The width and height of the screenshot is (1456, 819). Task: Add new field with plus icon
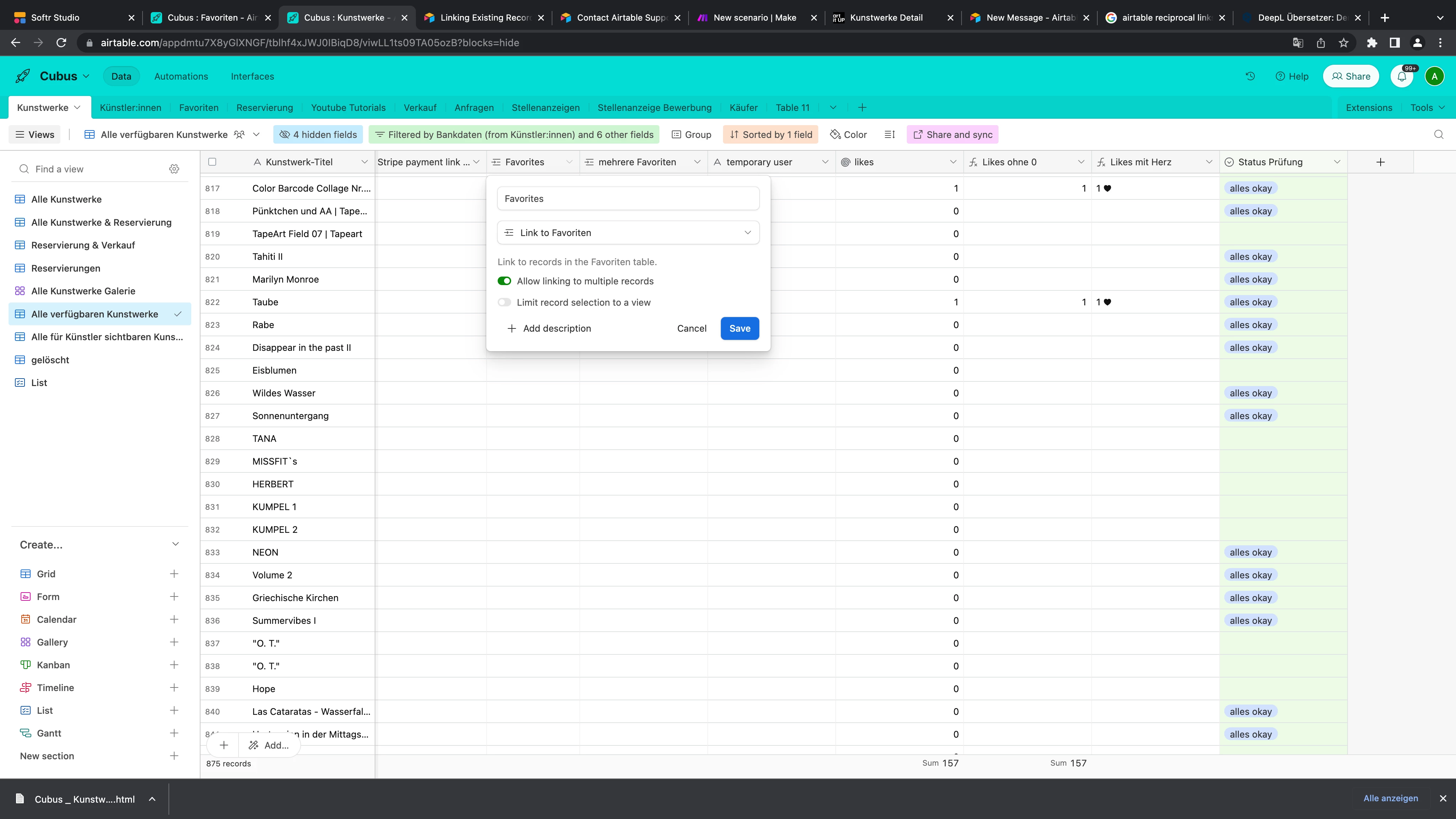1380,162
